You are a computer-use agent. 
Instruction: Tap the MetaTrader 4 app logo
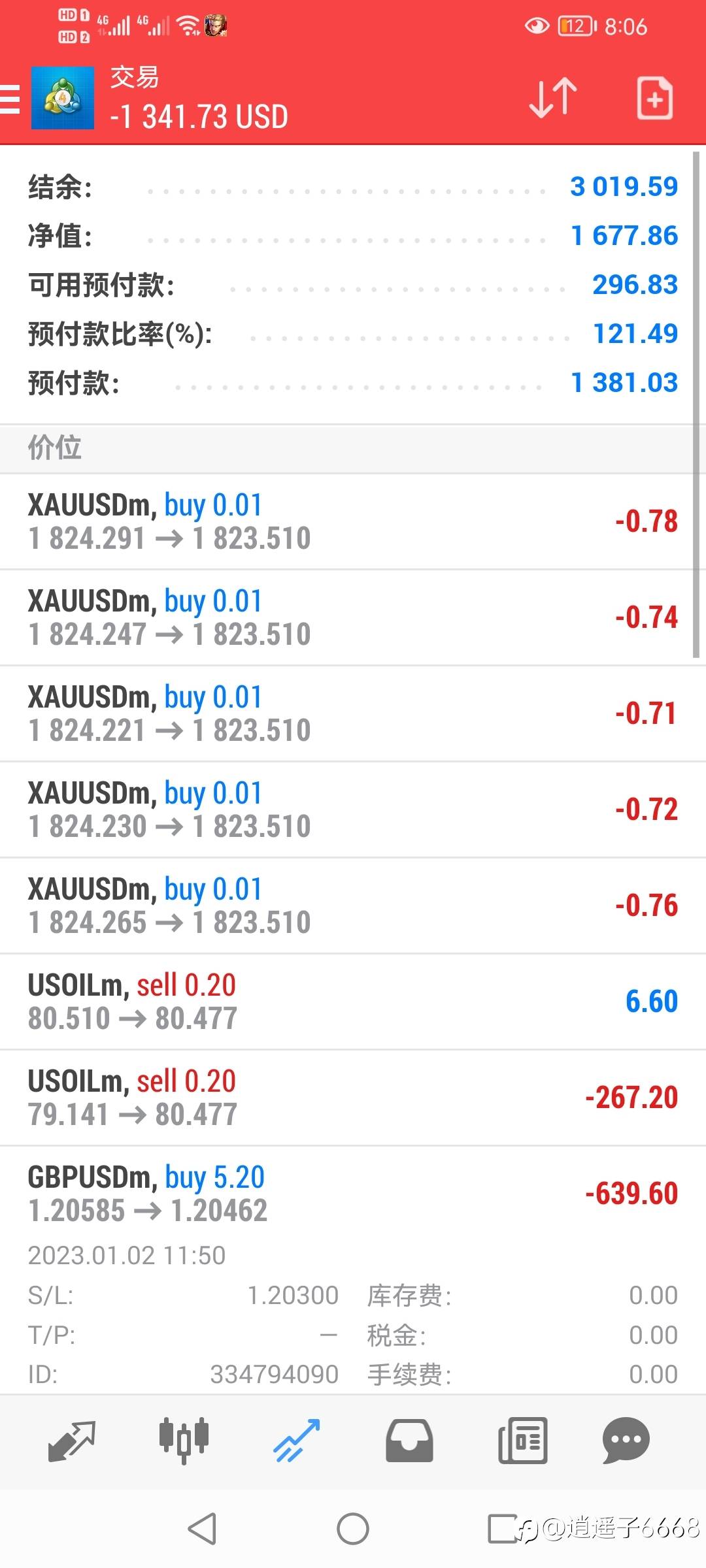(x=63, y=98)
